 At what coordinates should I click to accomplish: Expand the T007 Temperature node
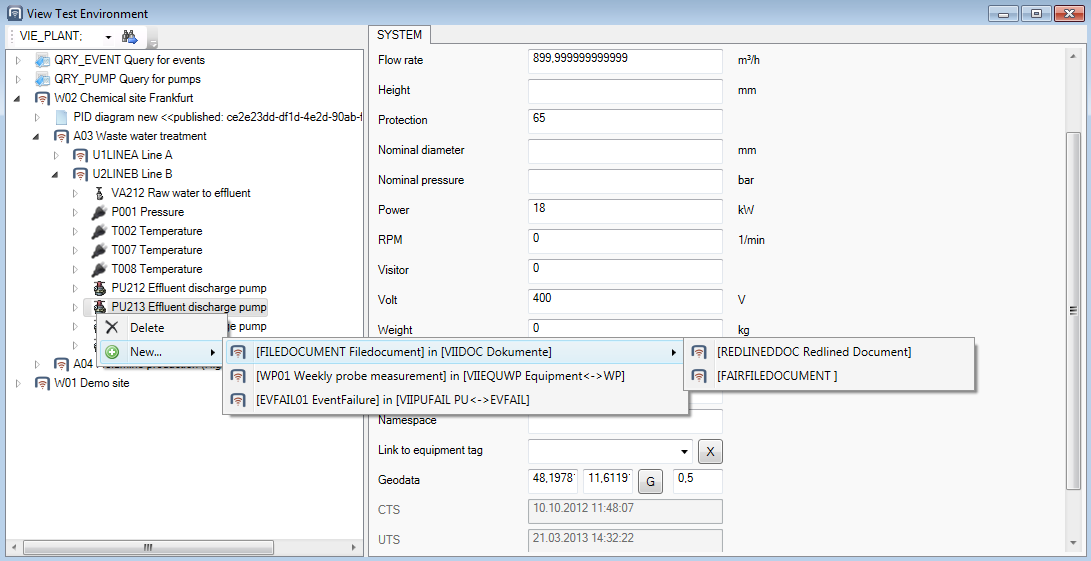74,251
